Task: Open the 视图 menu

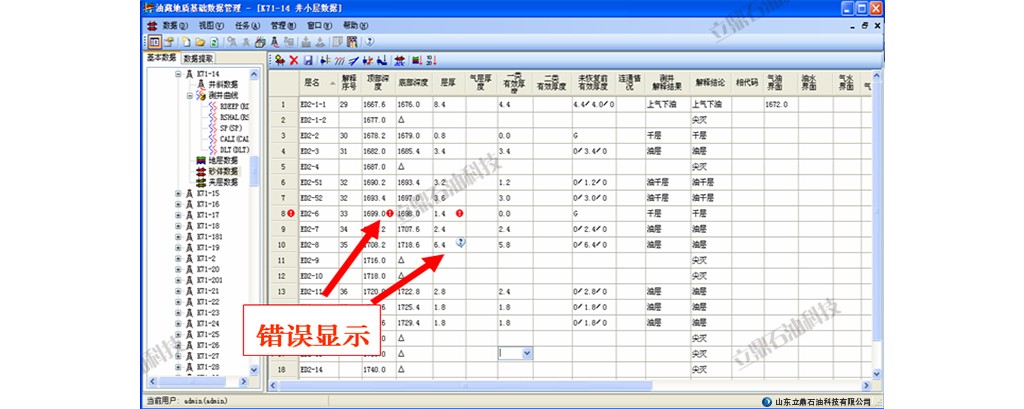Action: (211, 25)
